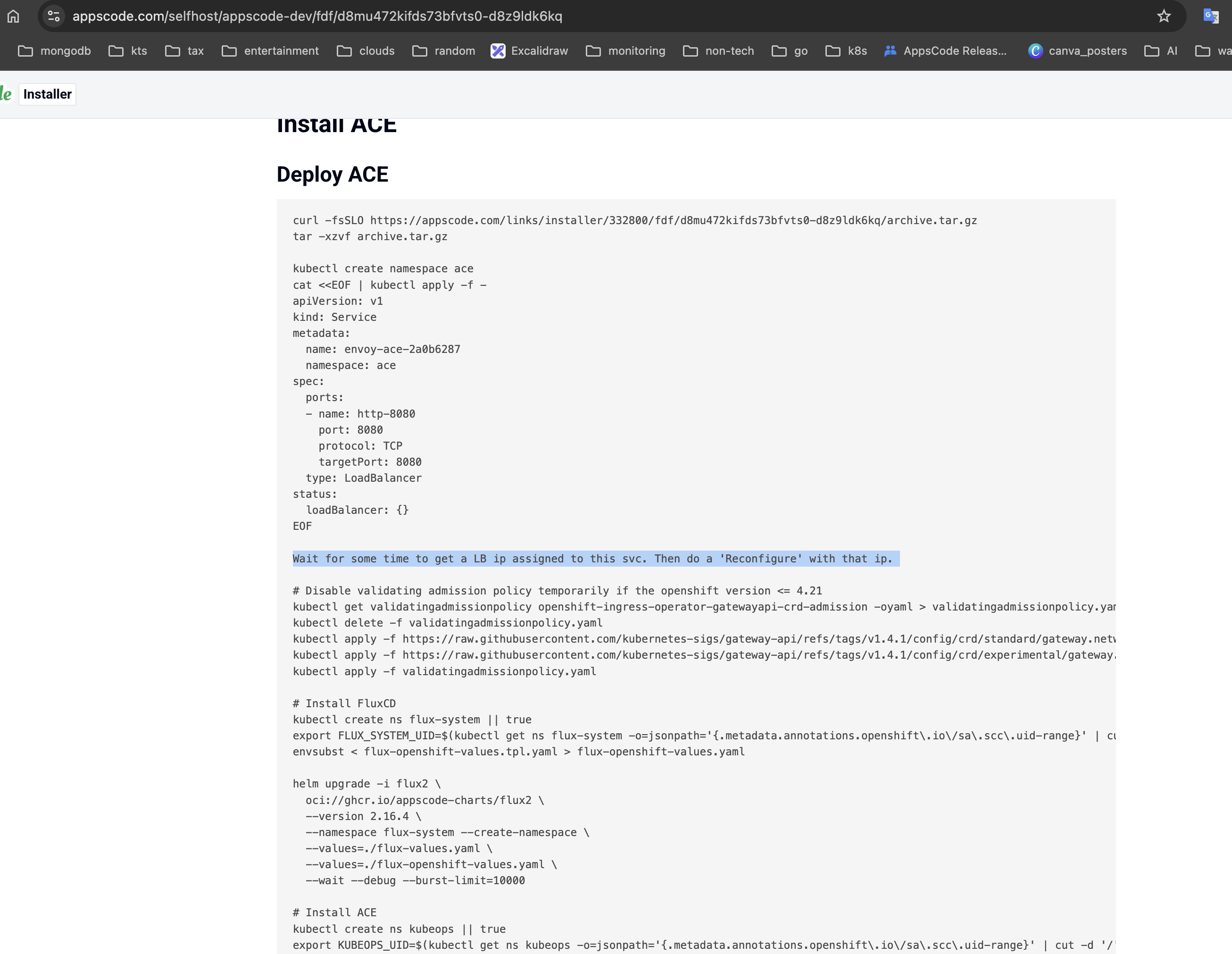
Task: Open the go bookmark folder
Action: [x=789, y=51]
